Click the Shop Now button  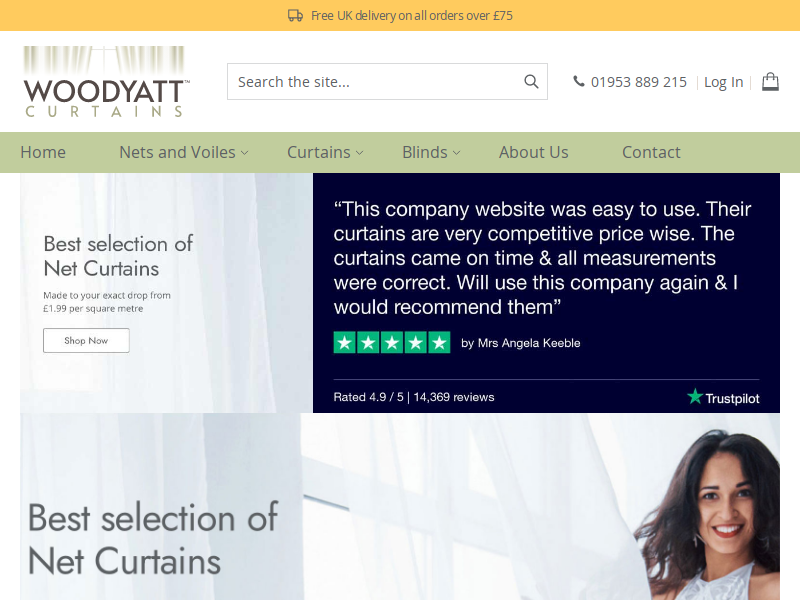(86, 340)
